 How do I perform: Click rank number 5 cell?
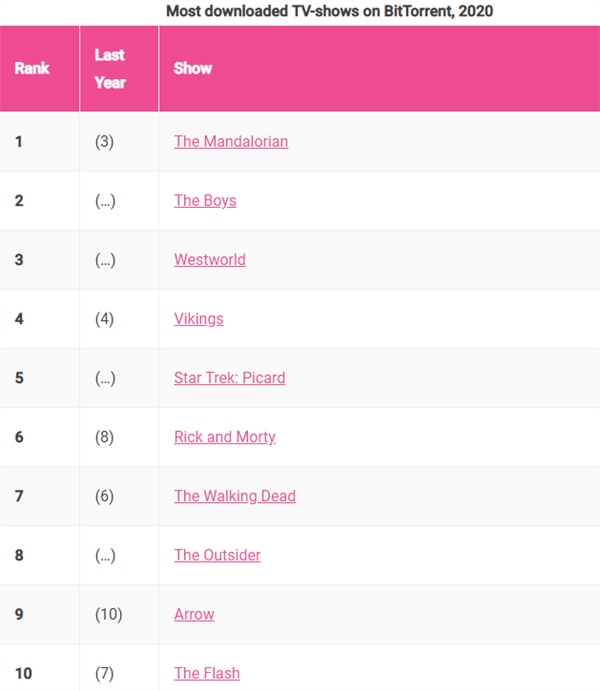click(19, 377)
